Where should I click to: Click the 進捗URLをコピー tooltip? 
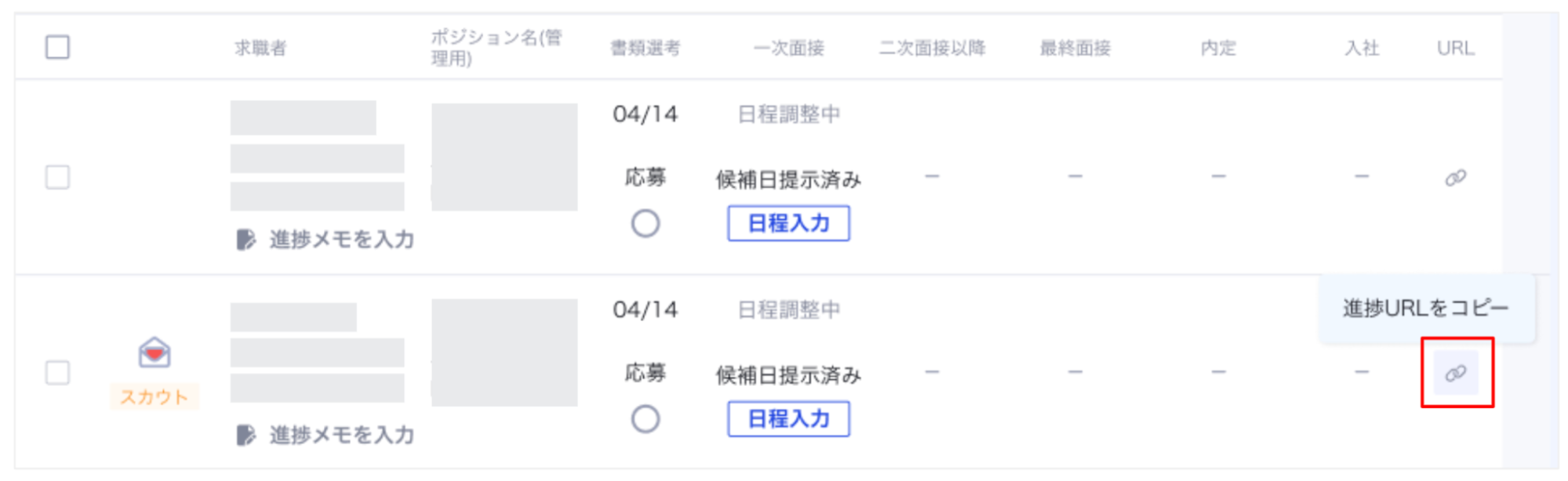point(1425,308)
